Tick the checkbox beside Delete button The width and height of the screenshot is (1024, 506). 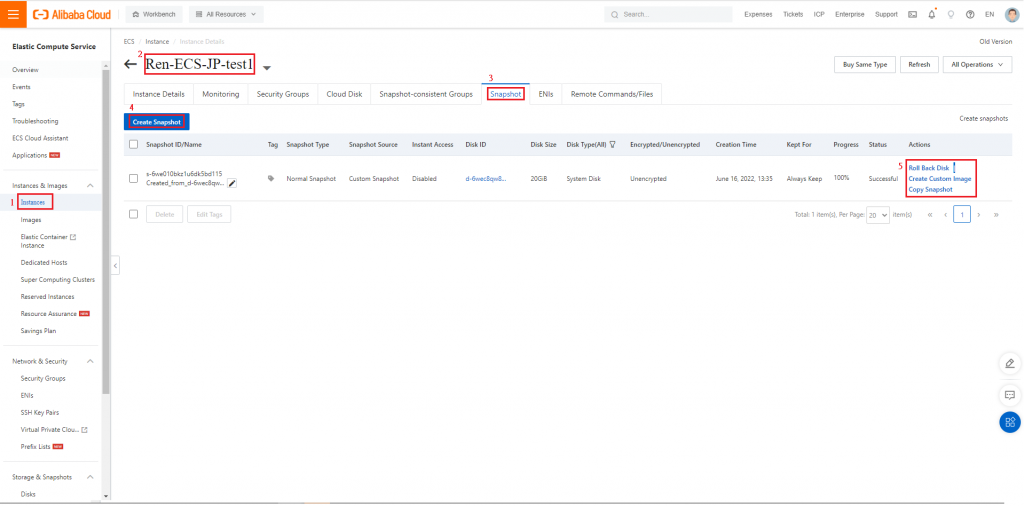[134, 213]
